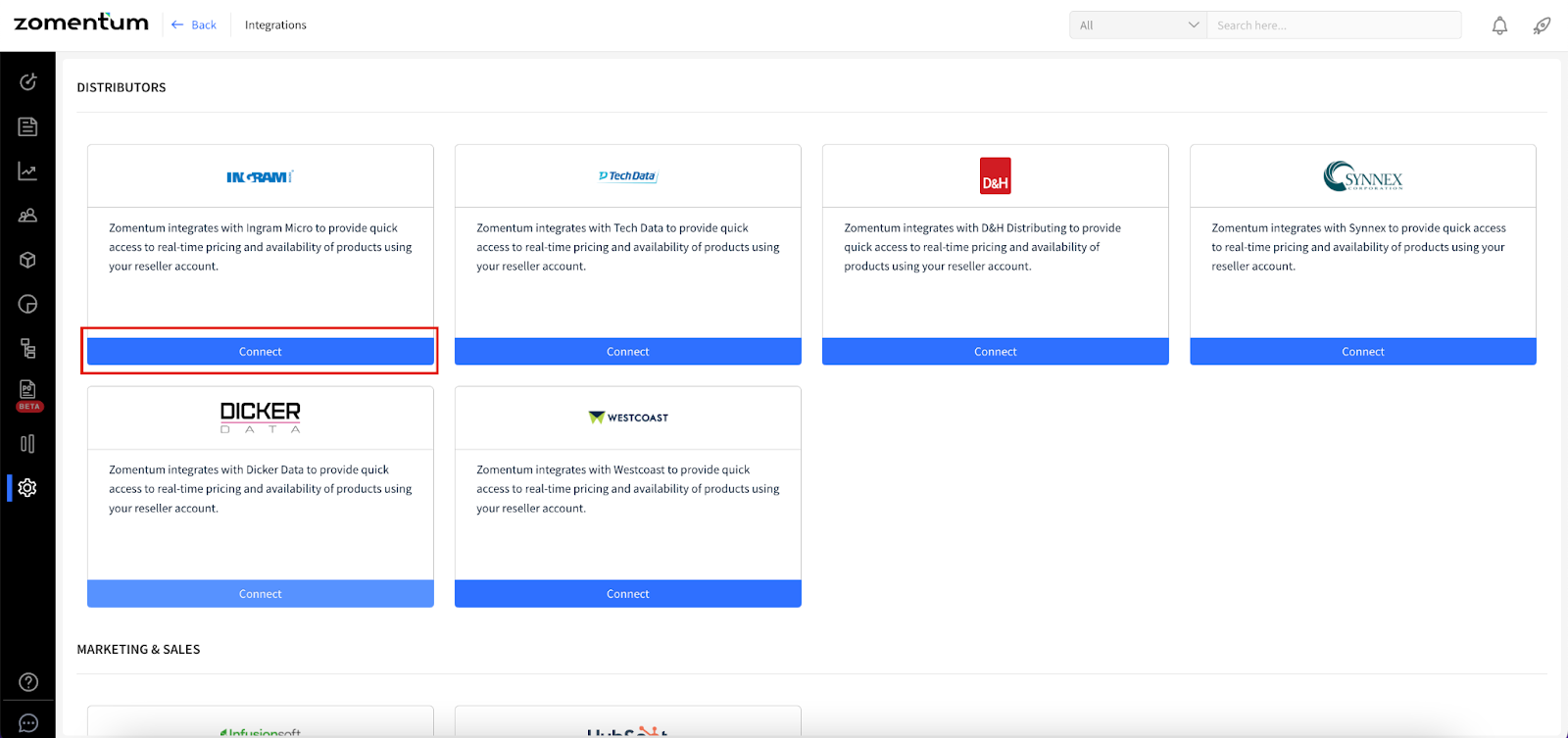Focus the Search here field
Image resolution: width=1568 pixels, height=738 pixels.
pyautogui.click(x=1334, y=25)
